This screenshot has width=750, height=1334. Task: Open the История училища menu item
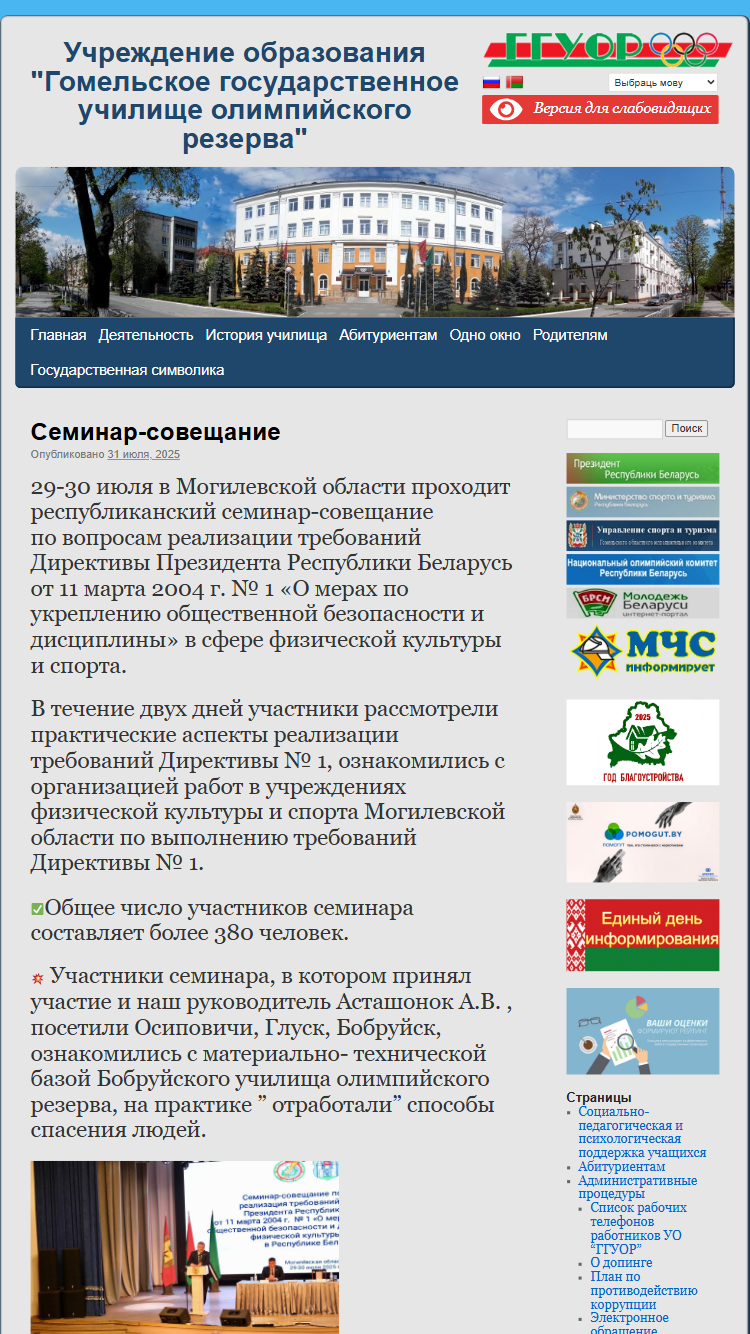tap(266, 335)
